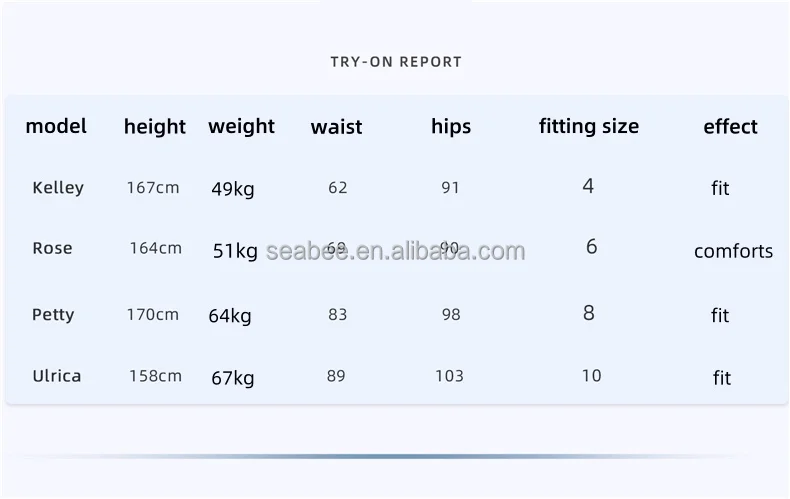
Task: Click the hips column header
Action: tap(451, 127)
